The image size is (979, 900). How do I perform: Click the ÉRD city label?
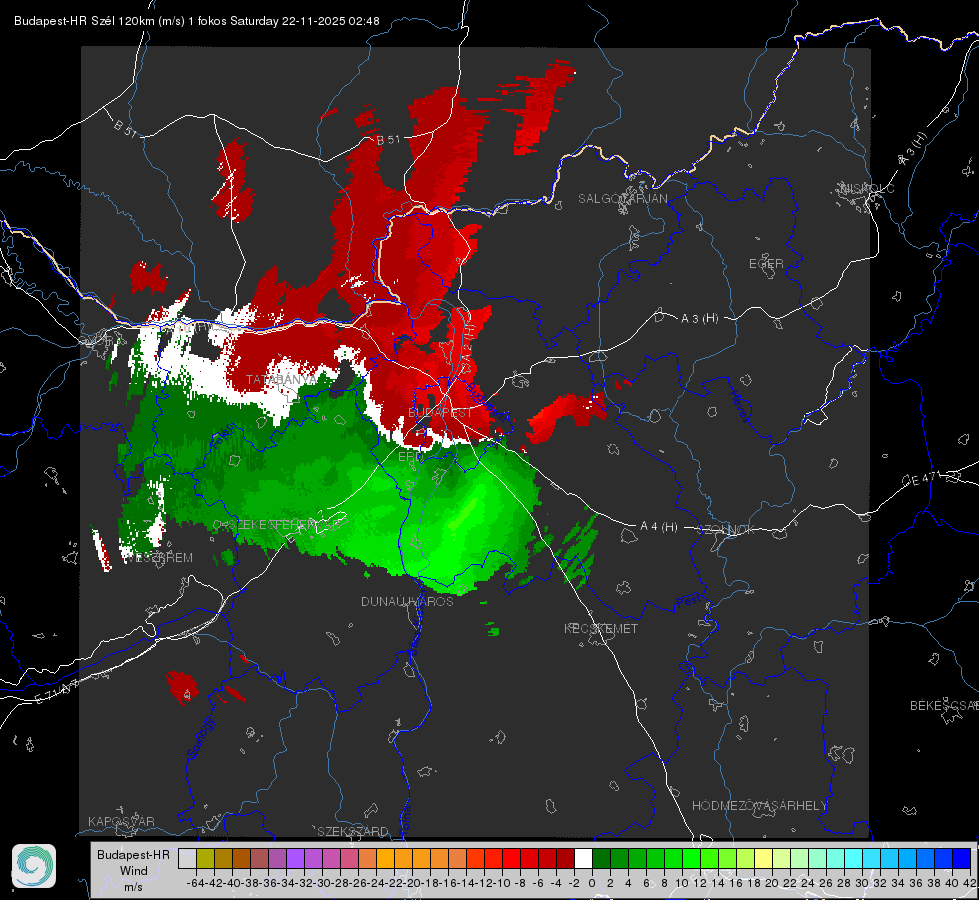coord(410,457)
